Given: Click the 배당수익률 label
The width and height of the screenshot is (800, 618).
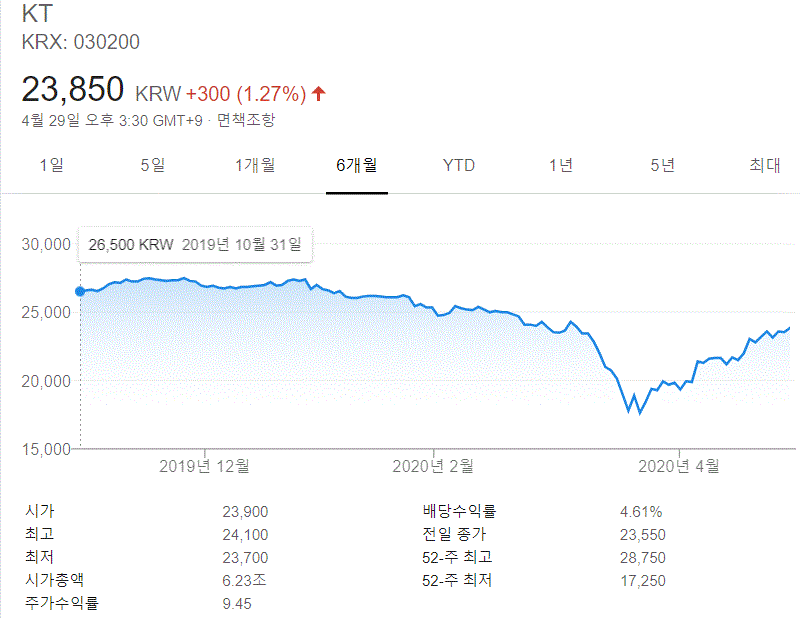Looking at the screenshot, I should [459, 511].
